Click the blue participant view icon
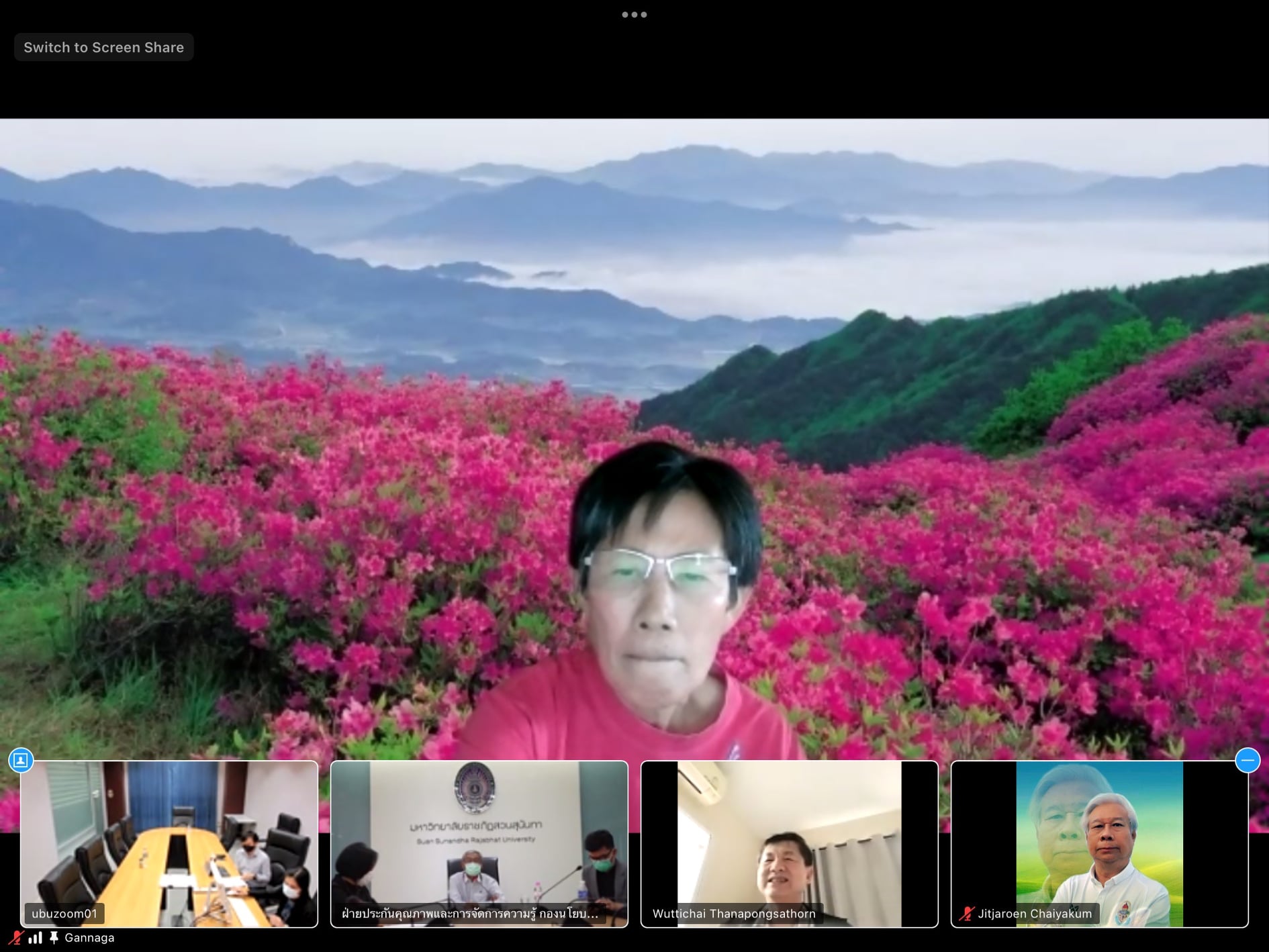Image resolution: width=1269 pixels, height=952 pixels. [x=21, y=760]
